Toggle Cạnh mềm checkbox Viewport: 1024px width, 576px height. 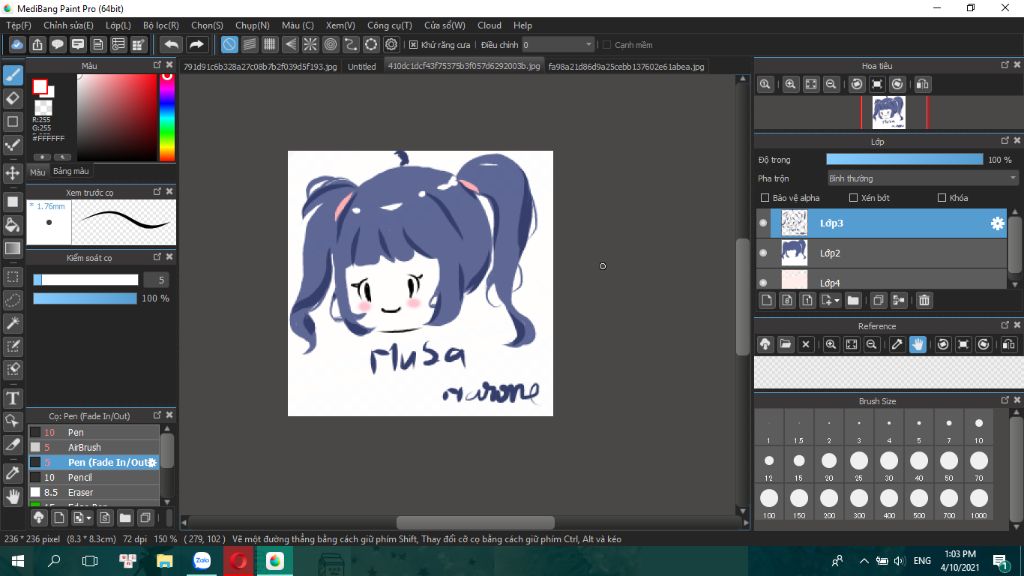pos(607,45)
